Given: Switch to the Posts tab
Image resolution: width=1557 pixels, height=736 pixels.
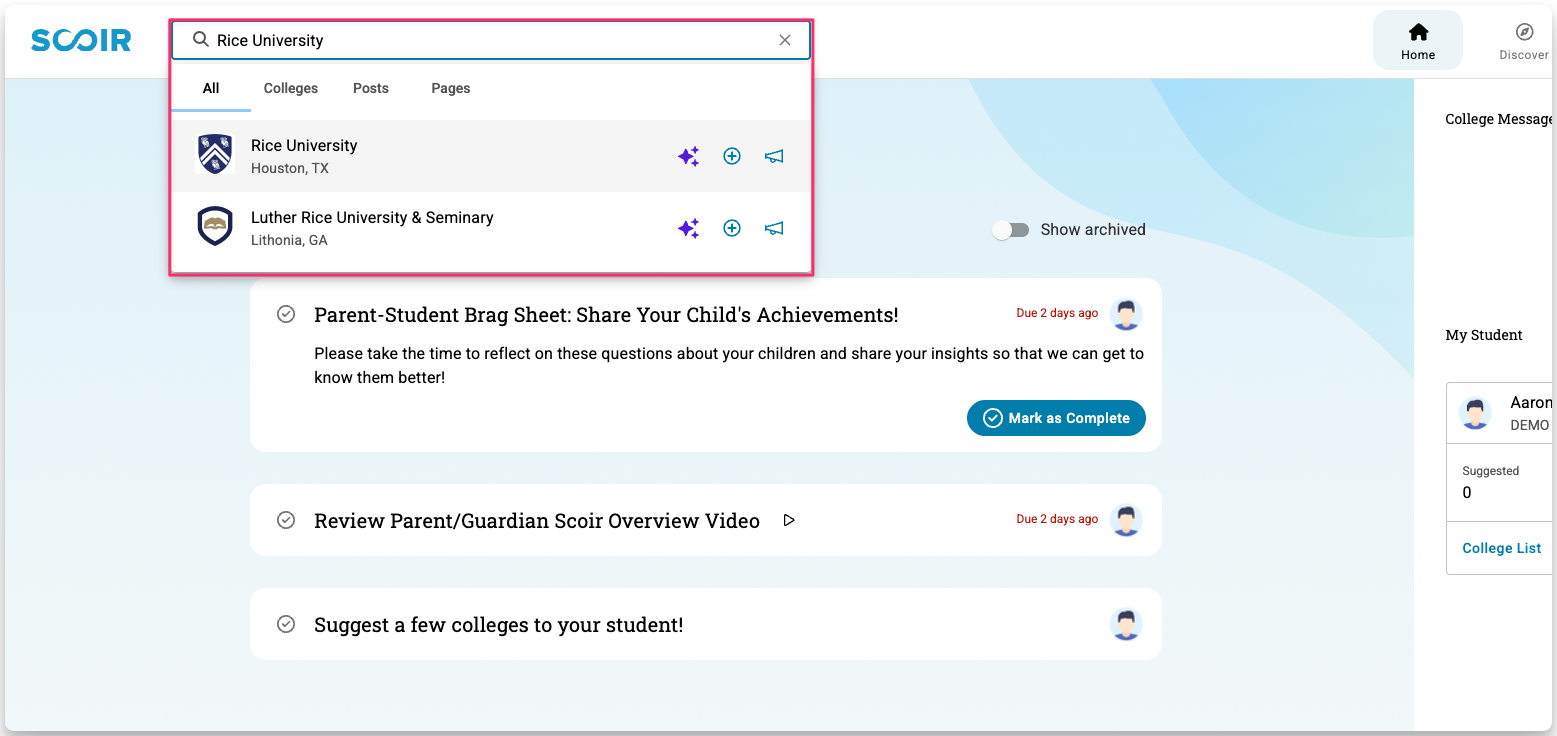Looking at the screenshot, I should (371, 88).
